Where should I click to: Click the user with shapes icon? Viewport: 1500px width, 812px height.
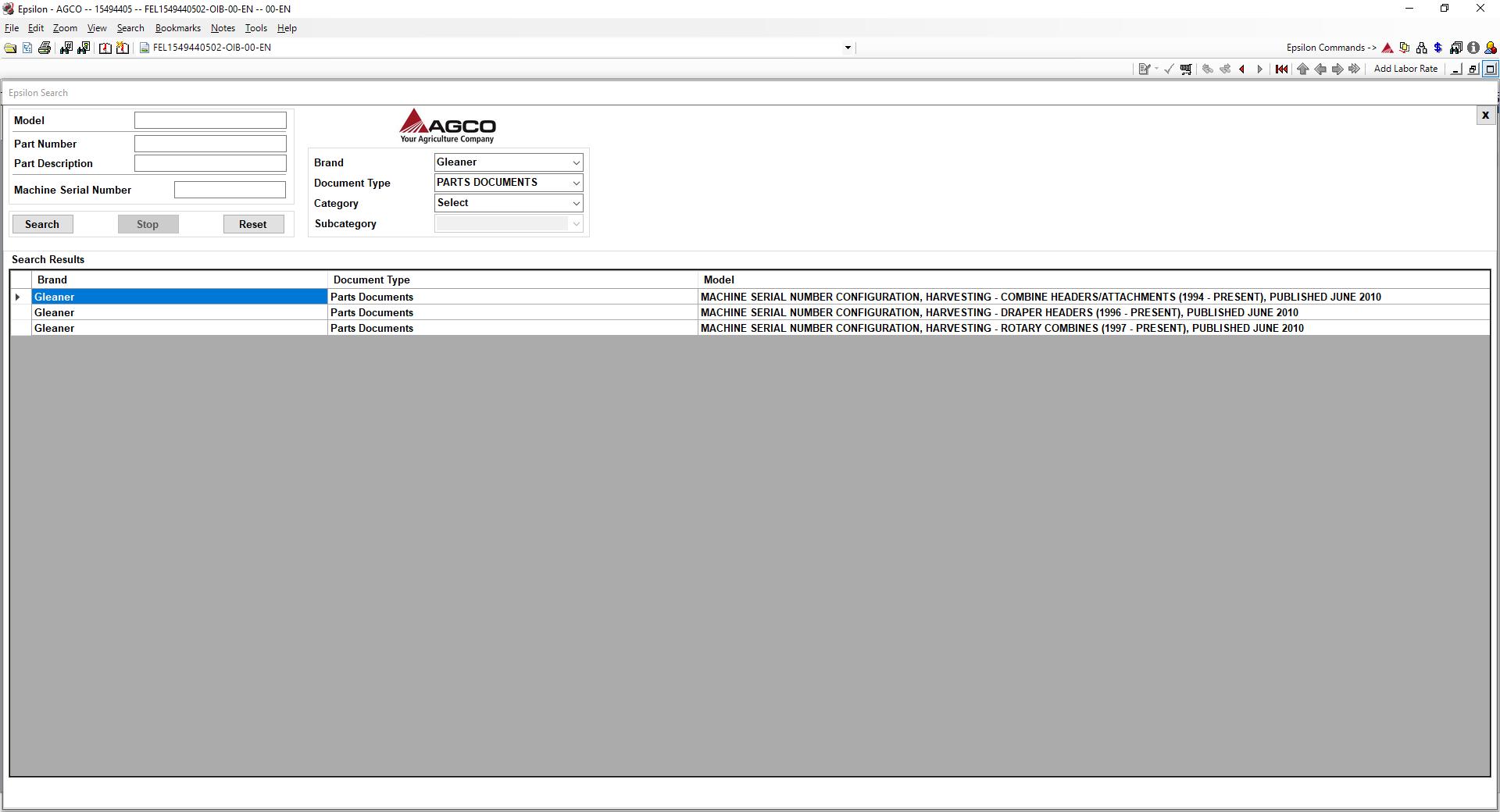click(x=1491, y=48)
